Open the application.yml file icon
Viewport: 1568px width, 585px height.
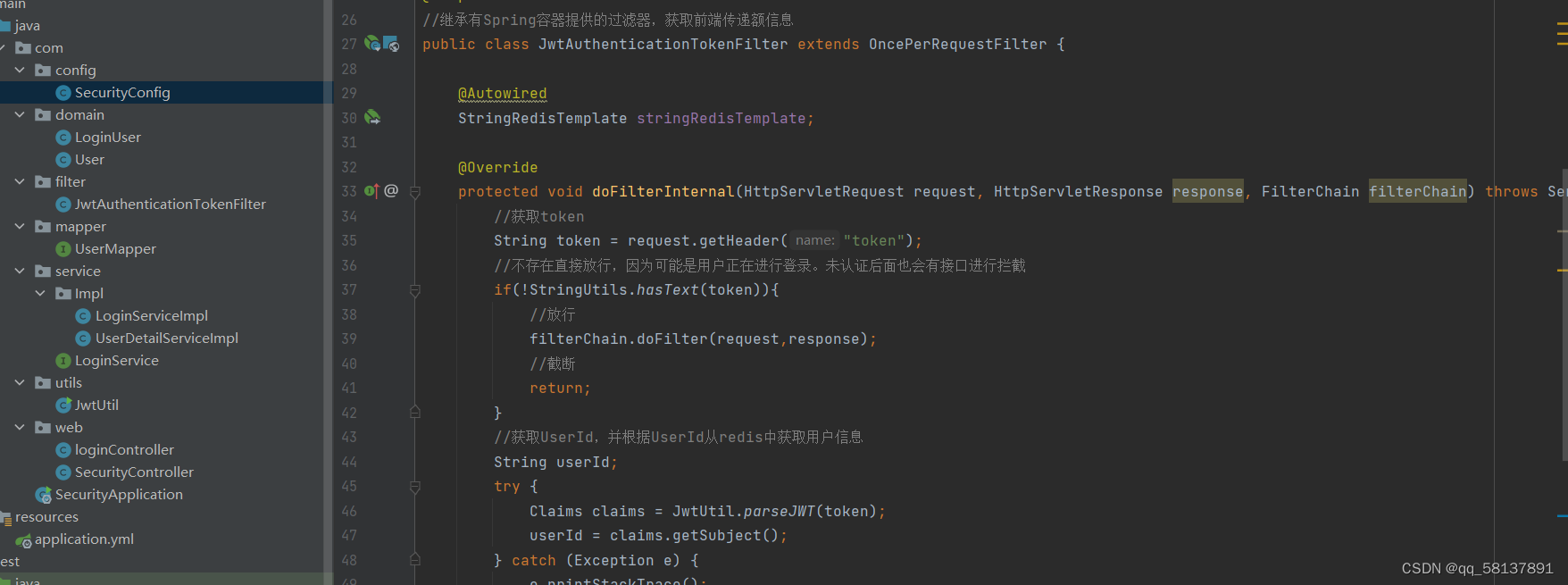(26, 539)
